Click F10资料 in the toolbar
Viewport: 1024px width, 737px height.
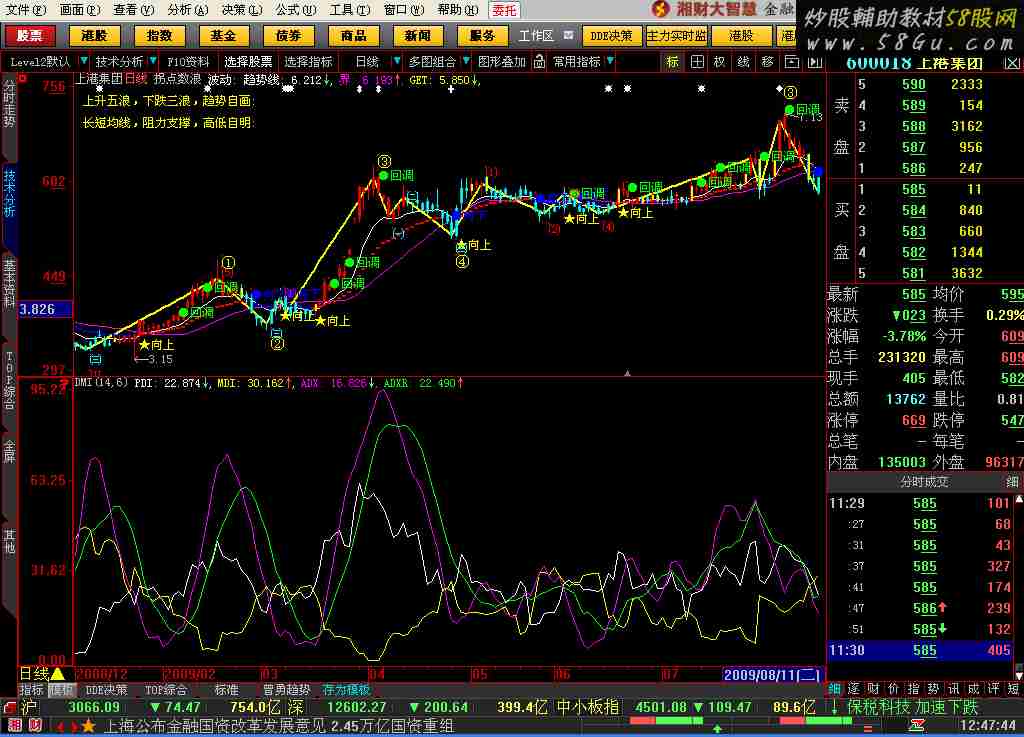(x=188, y=61)
